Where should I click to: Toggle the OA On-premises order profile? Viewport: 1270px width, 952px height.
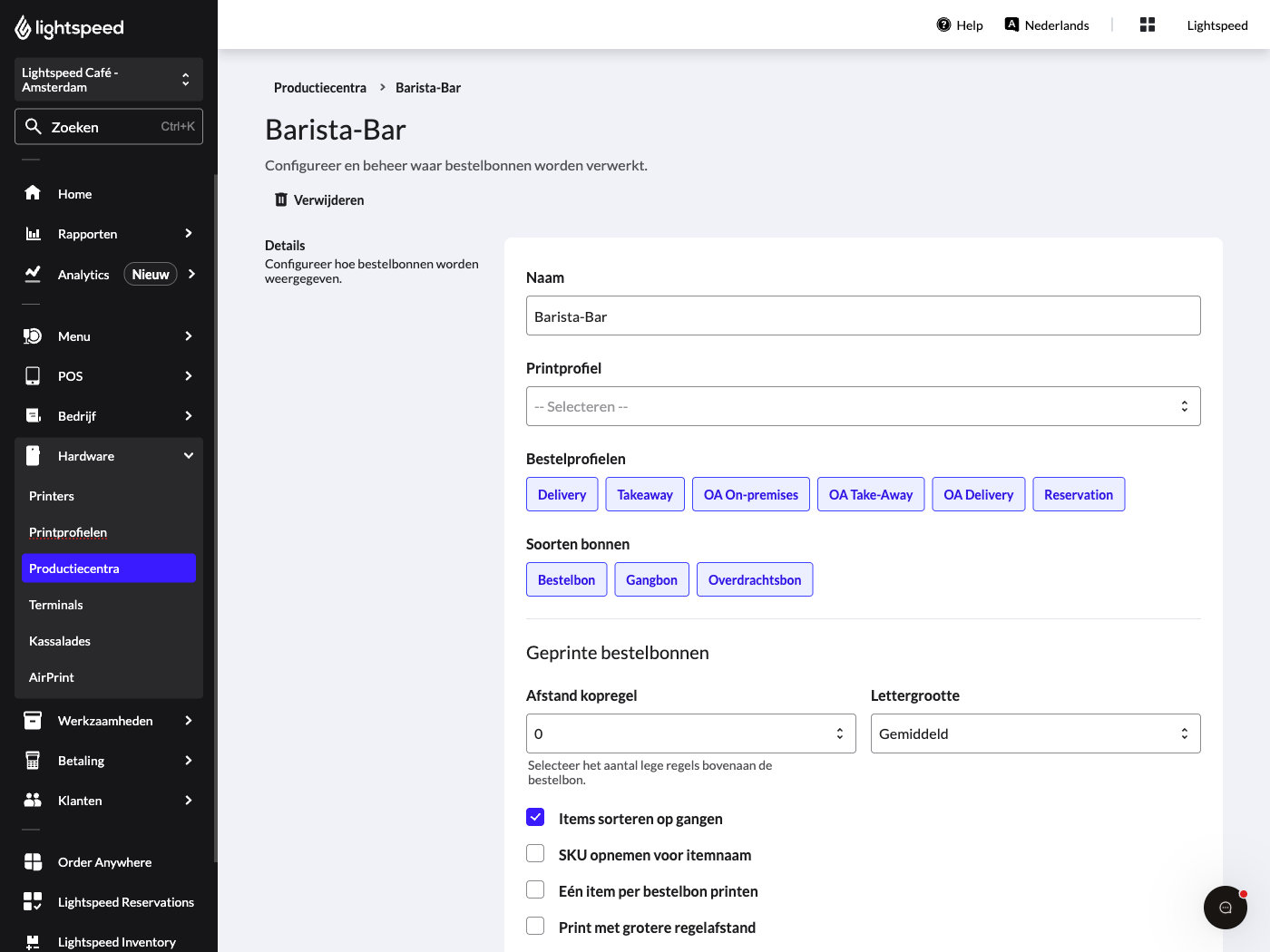point(751,494)
